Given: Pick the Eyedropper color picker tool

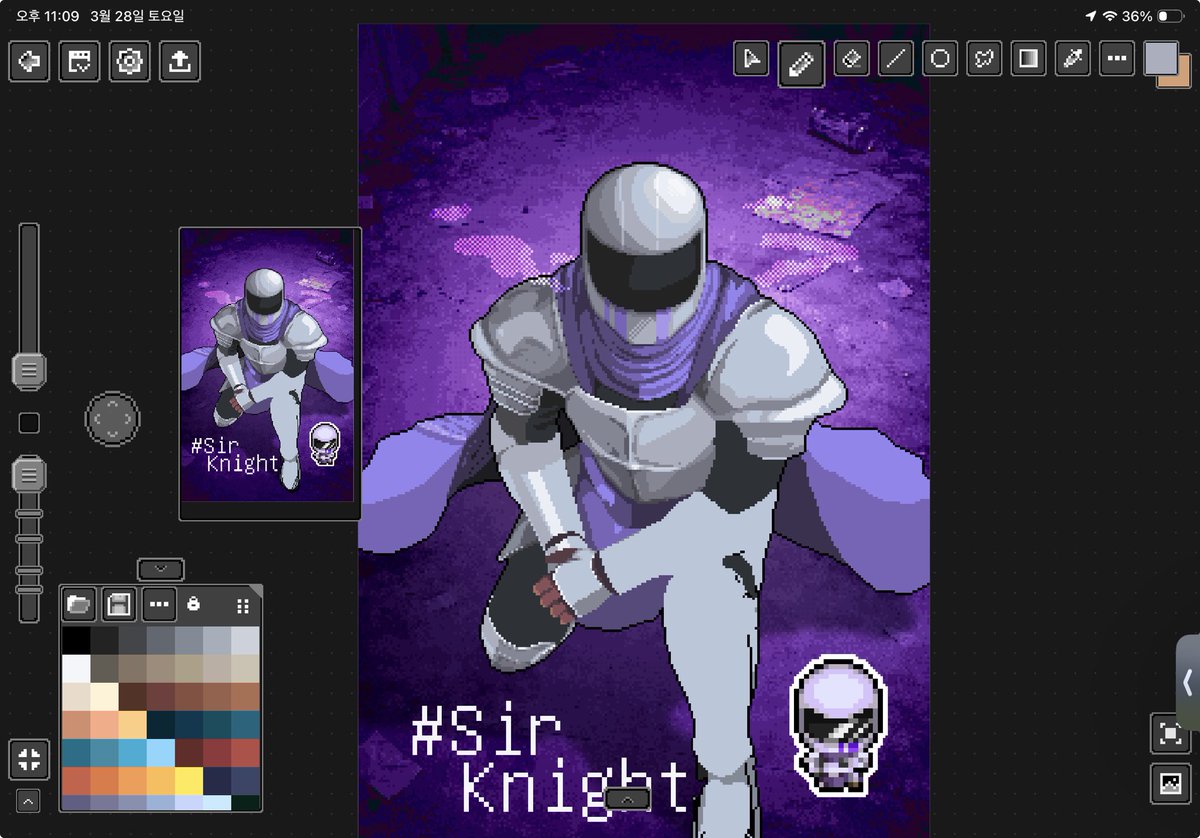Looking at the screenshot, I should click(1072, 59).
